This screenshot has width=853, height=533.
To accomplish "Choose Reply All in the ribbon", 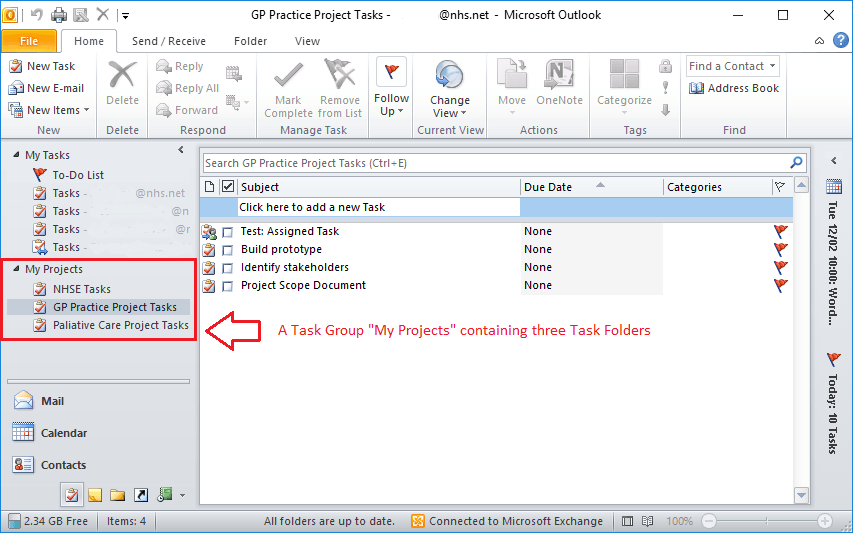I will (x=188, y=88).
